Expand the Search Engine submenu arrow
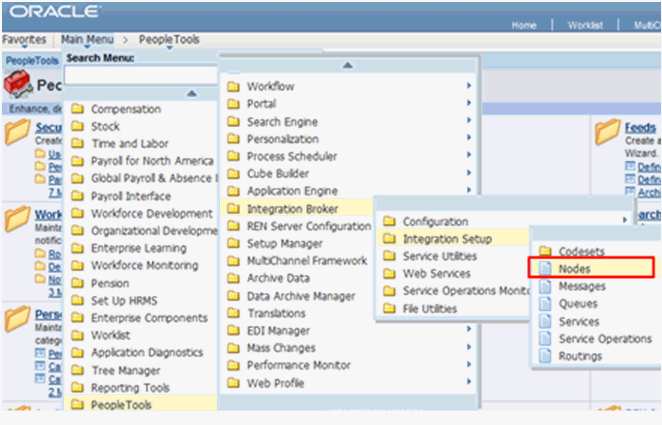The height and width of the screenshot is (425, 662). pyautogui.click(x=469, y=120)
